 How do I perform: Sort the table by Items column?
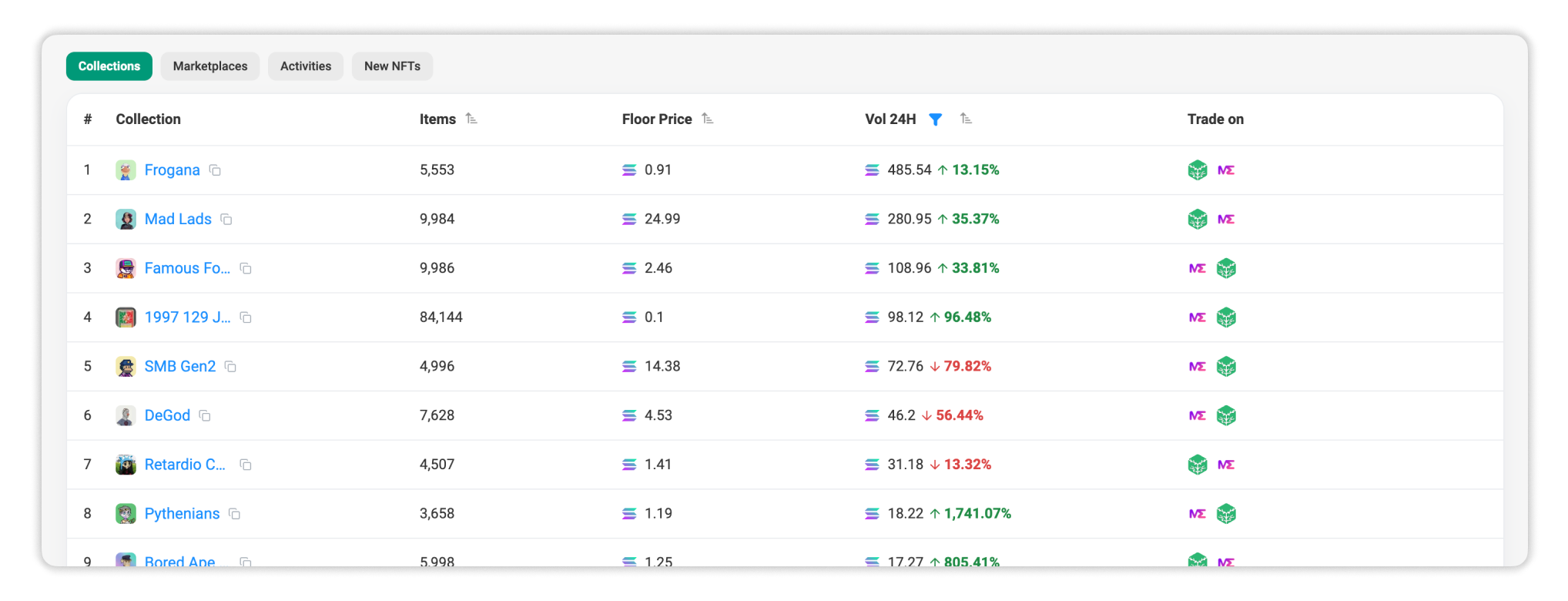pos(472,119)
